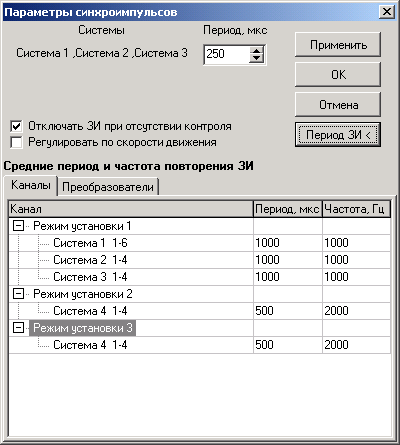Collapse Режим установки 3 node
The image size is (400, 445).
coord(18,328)
